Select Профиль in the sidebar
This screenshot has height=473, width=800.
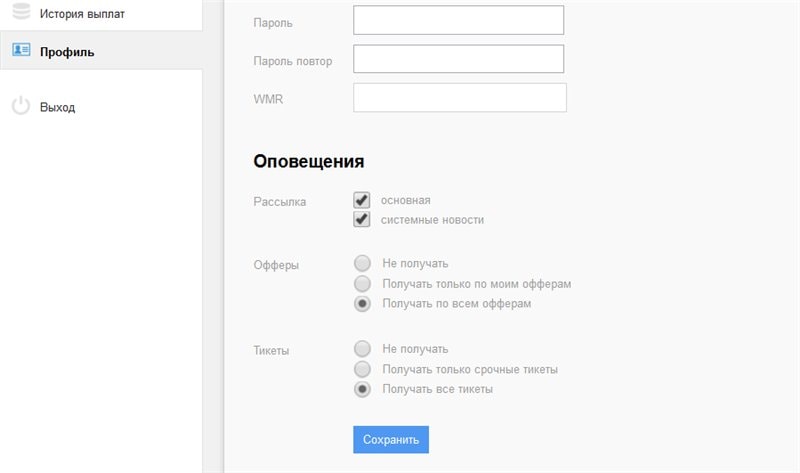(x=67, y=52)
